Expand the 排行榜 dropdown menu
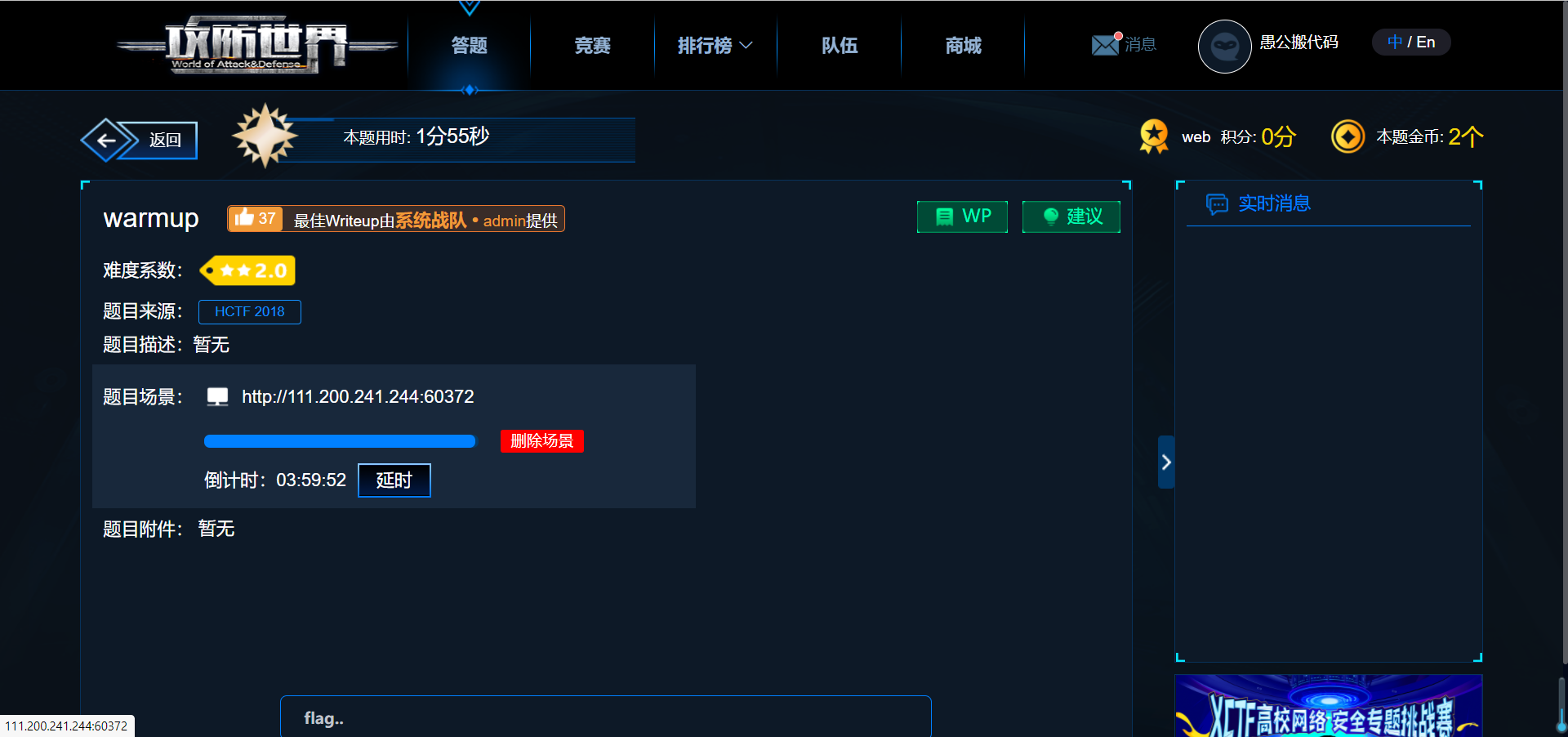This screenshot has height=737, width=1568. tap(715, 46)
